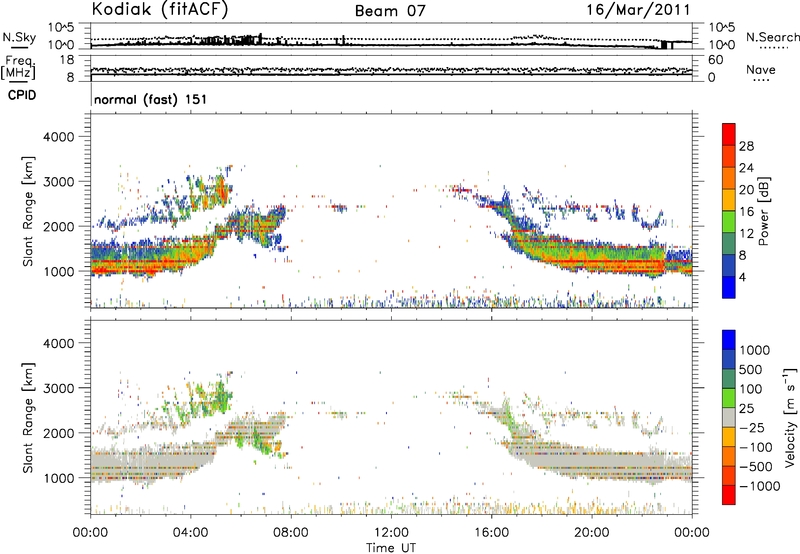Image resolution: width=800 pixels, height=554 pixels.
Task: Pick the yellow segment of the Velocity color bar
Action: point(729,437)
